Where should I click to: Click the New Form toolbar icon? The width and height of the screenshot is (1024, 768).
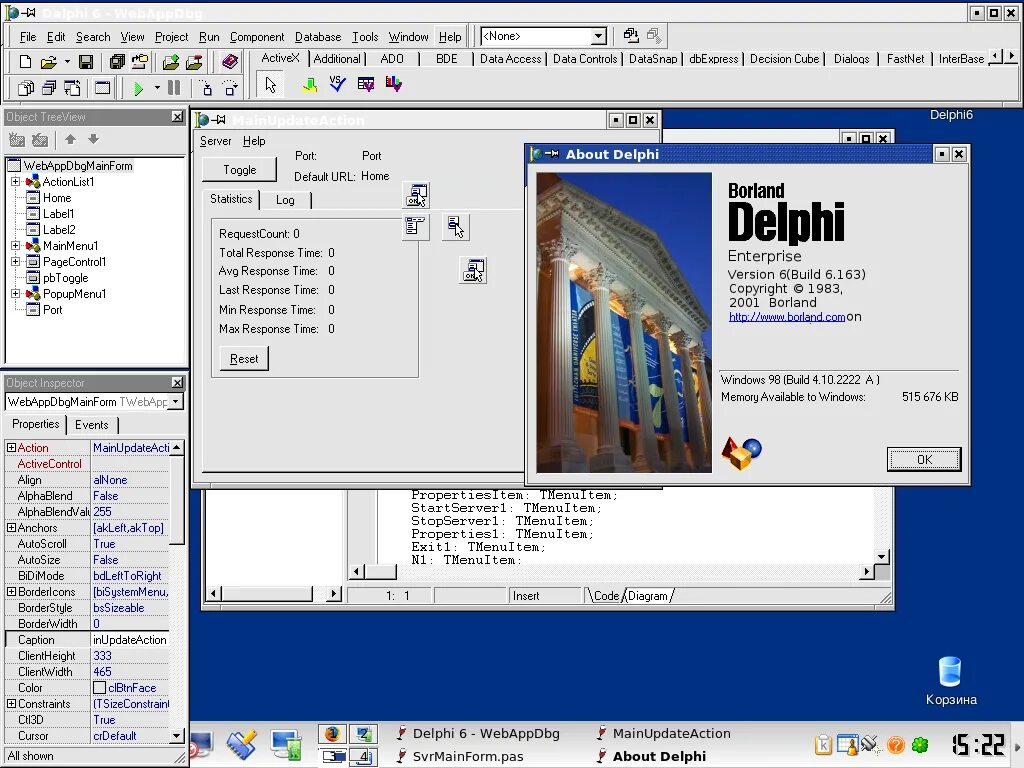(103, 88)
